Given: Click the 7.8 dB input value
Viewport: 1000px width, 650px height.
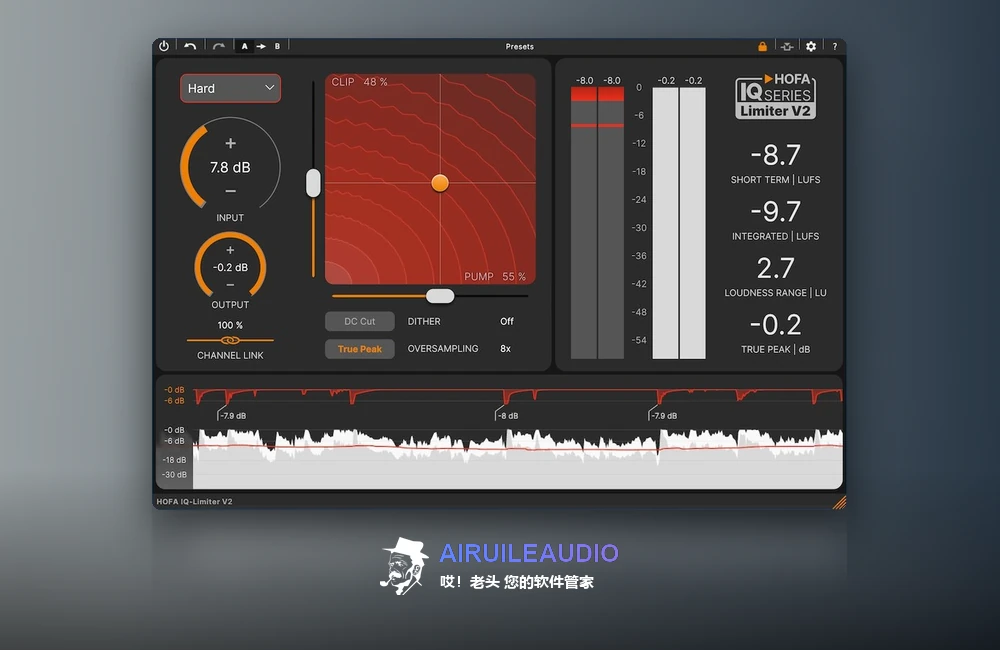Looking at the screenshot, I should coord(230,167).
